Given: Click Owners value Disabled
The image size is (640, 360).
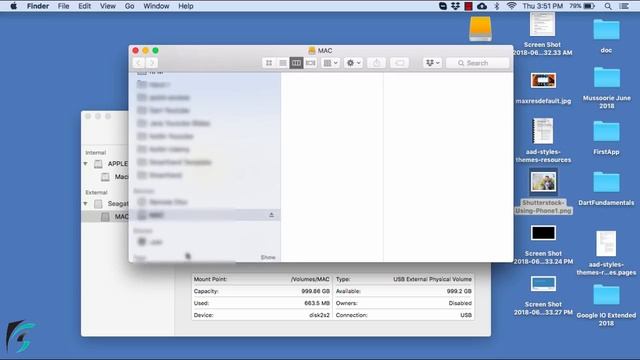Looking at the screenshot, I should coord(460,303).
